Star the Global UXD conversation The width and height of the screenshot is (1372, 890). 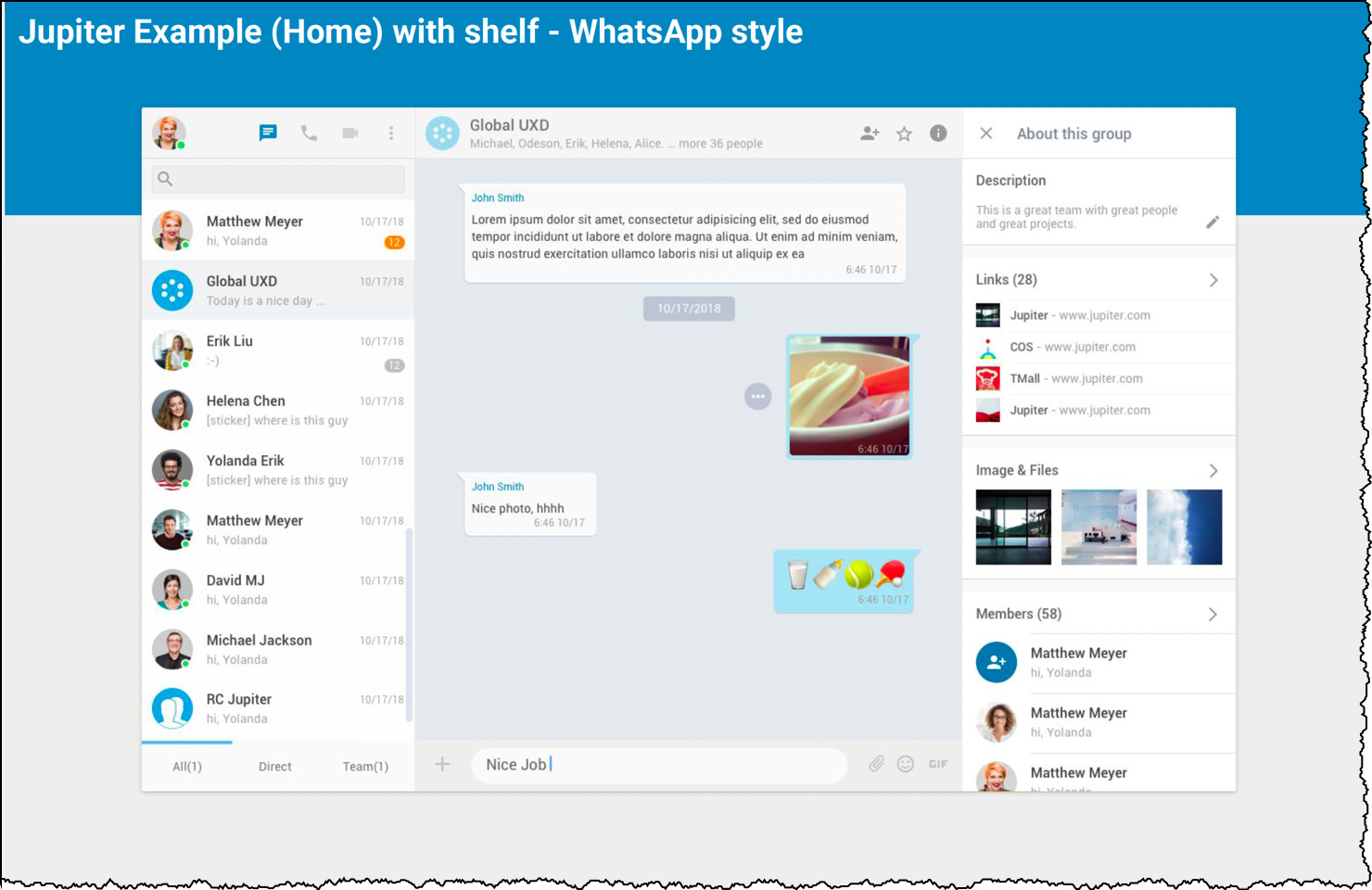click(904, 133)
